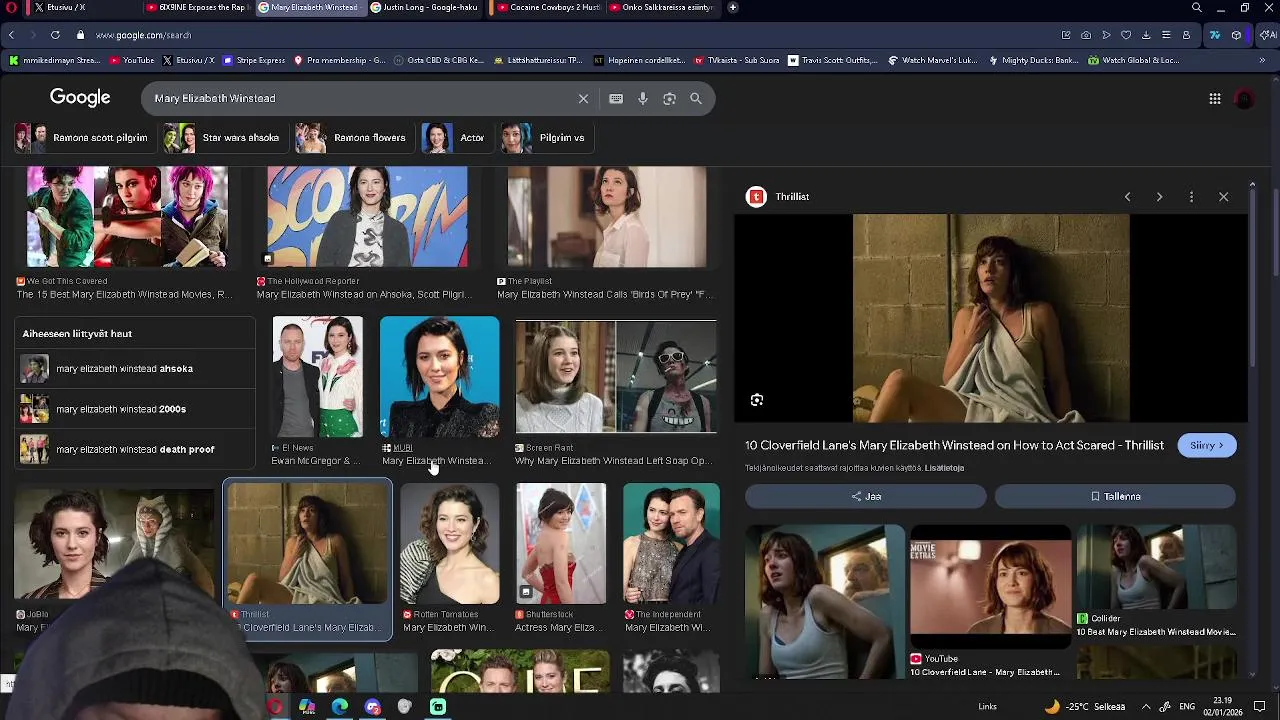Start voice search with the microphone icon
The image size is (1280, 720).
click(643, 98)
